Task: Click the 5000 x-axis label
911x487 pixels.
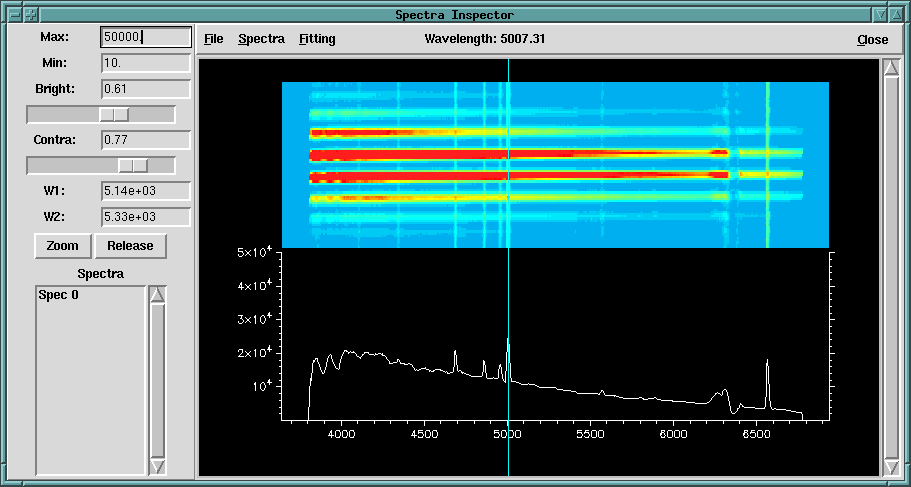Action: point(507,434)
